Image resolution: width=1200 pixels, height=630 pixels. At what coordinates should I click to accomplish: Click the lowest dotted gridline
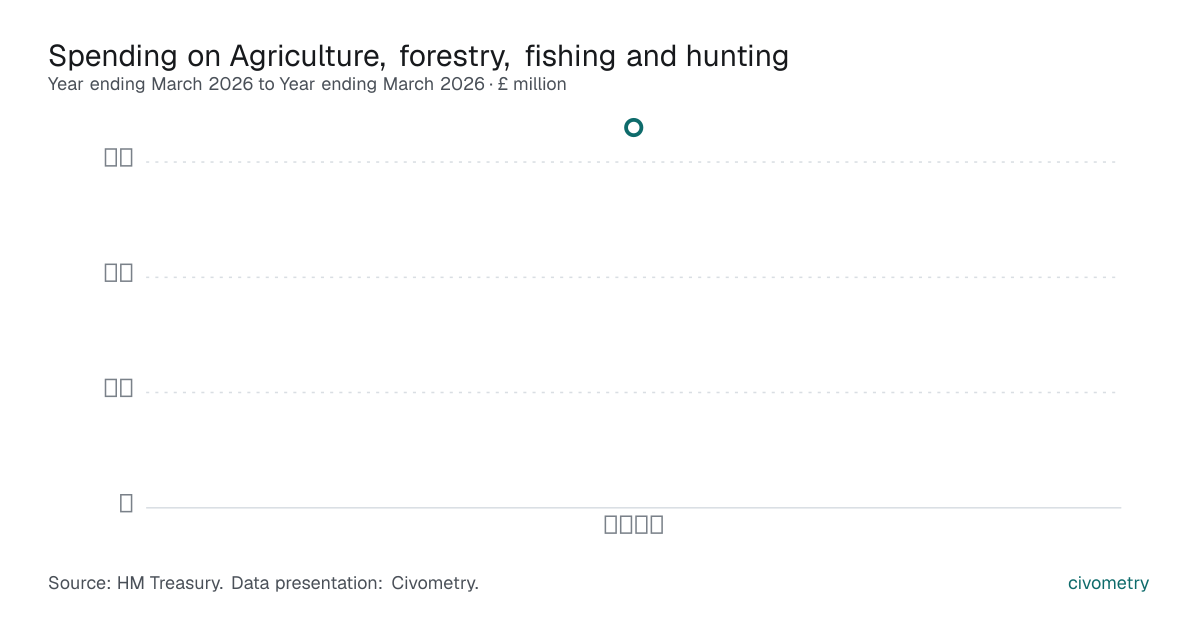pyautogui.click(x=633, y=392)
